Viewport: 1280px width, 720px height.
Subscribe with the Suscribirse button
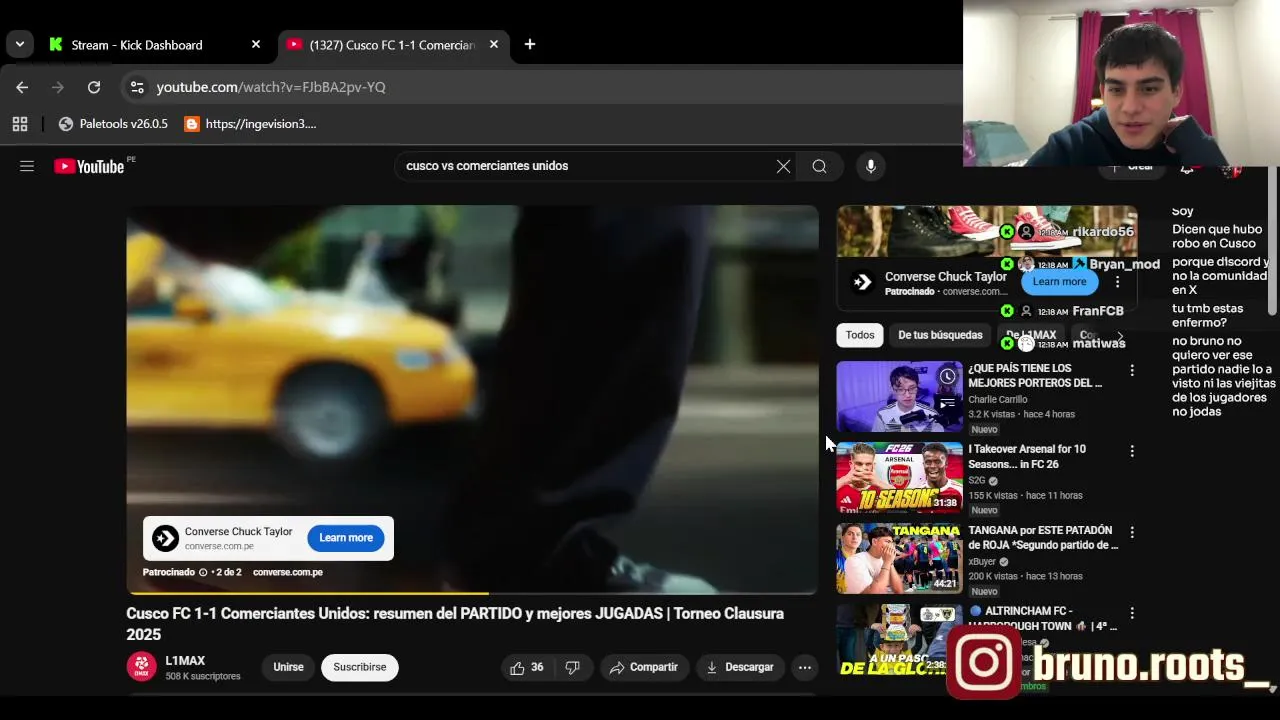coord(360,667)
